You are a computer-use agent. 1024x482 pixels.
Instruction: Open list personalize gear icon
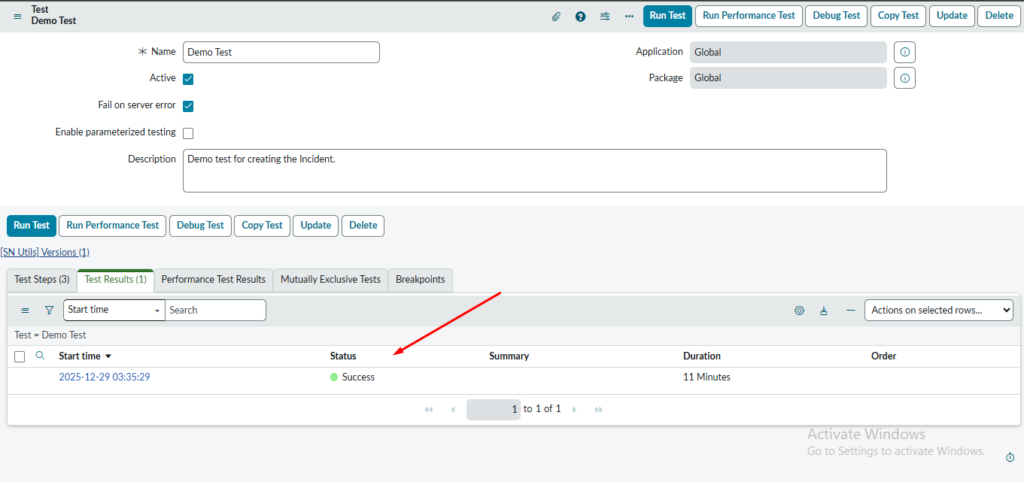tap(799, 311)
